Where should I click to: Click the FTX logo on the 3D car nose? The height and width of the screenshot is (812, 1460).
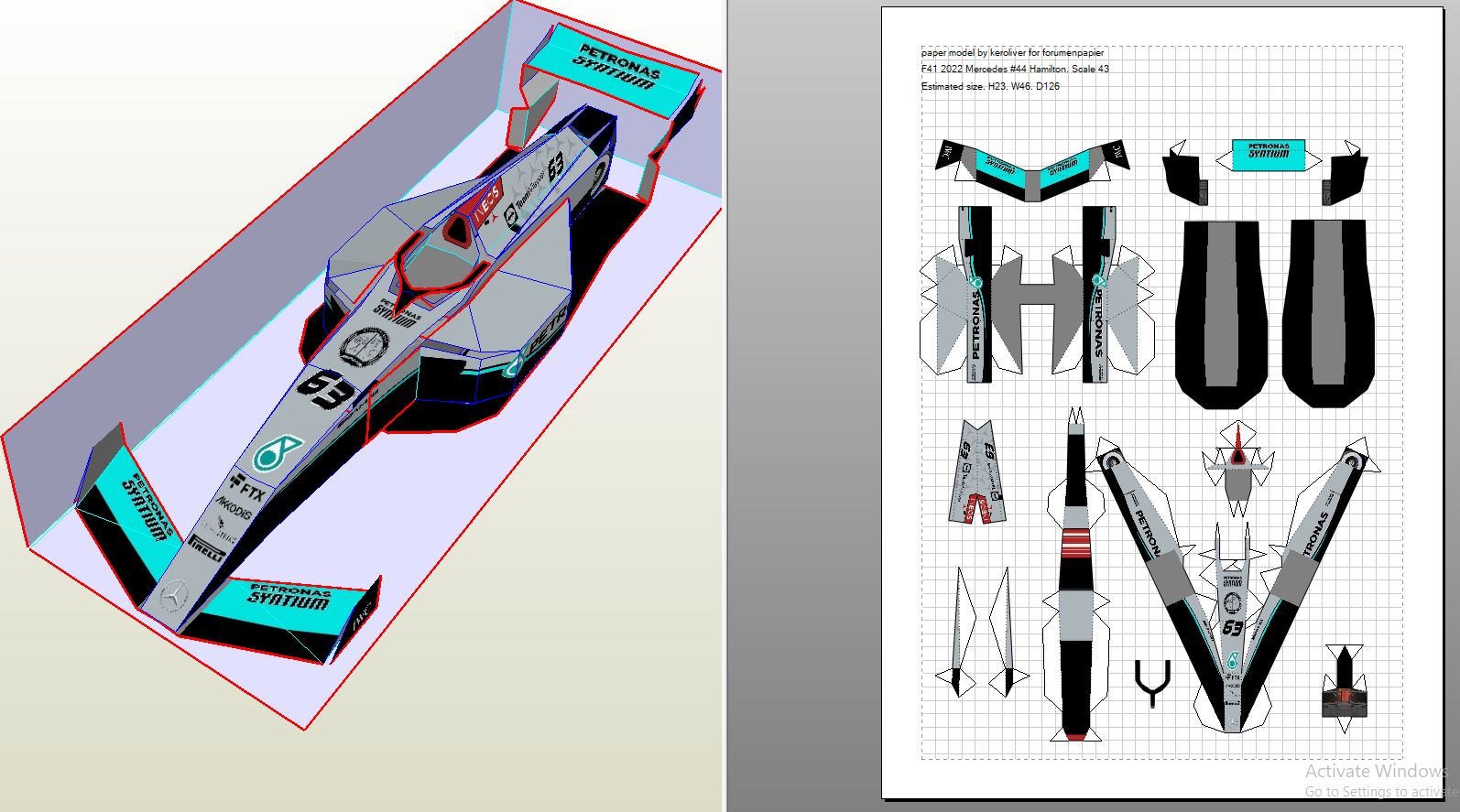point(247,488)
